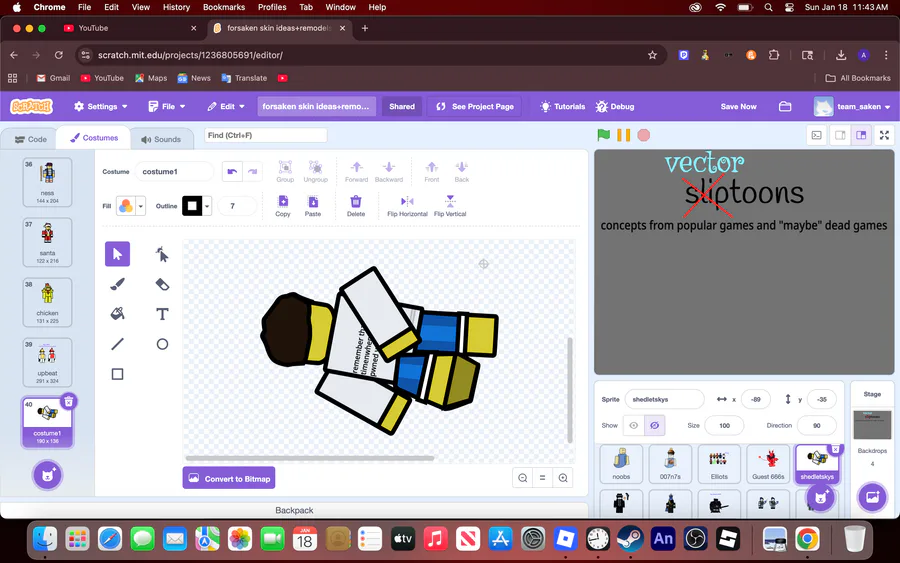Screen dimensions: 900x563
Task: Open the Profiles menu in menu bar
Action: pyautogui.click(x=272, y=7)
